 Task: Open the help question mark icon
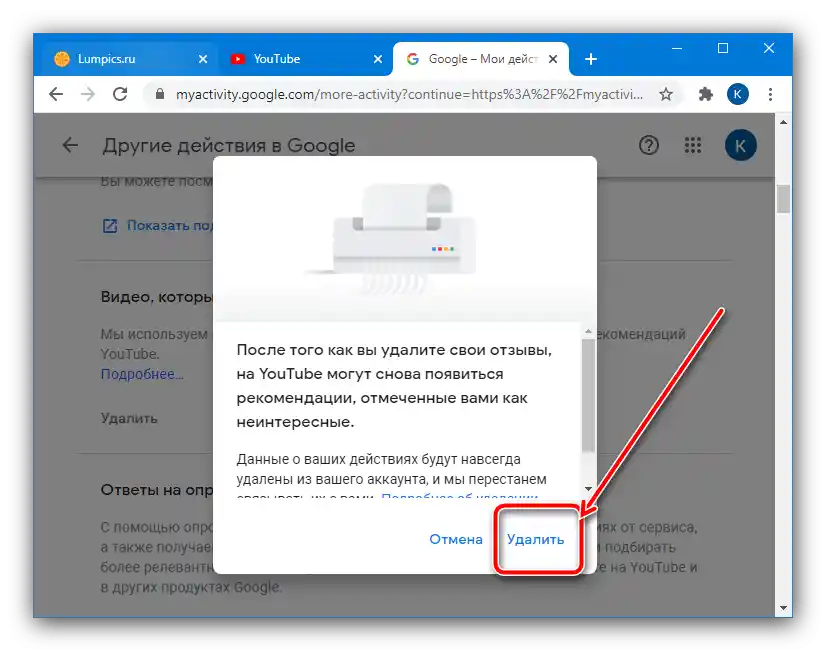[x=648, y=145]
